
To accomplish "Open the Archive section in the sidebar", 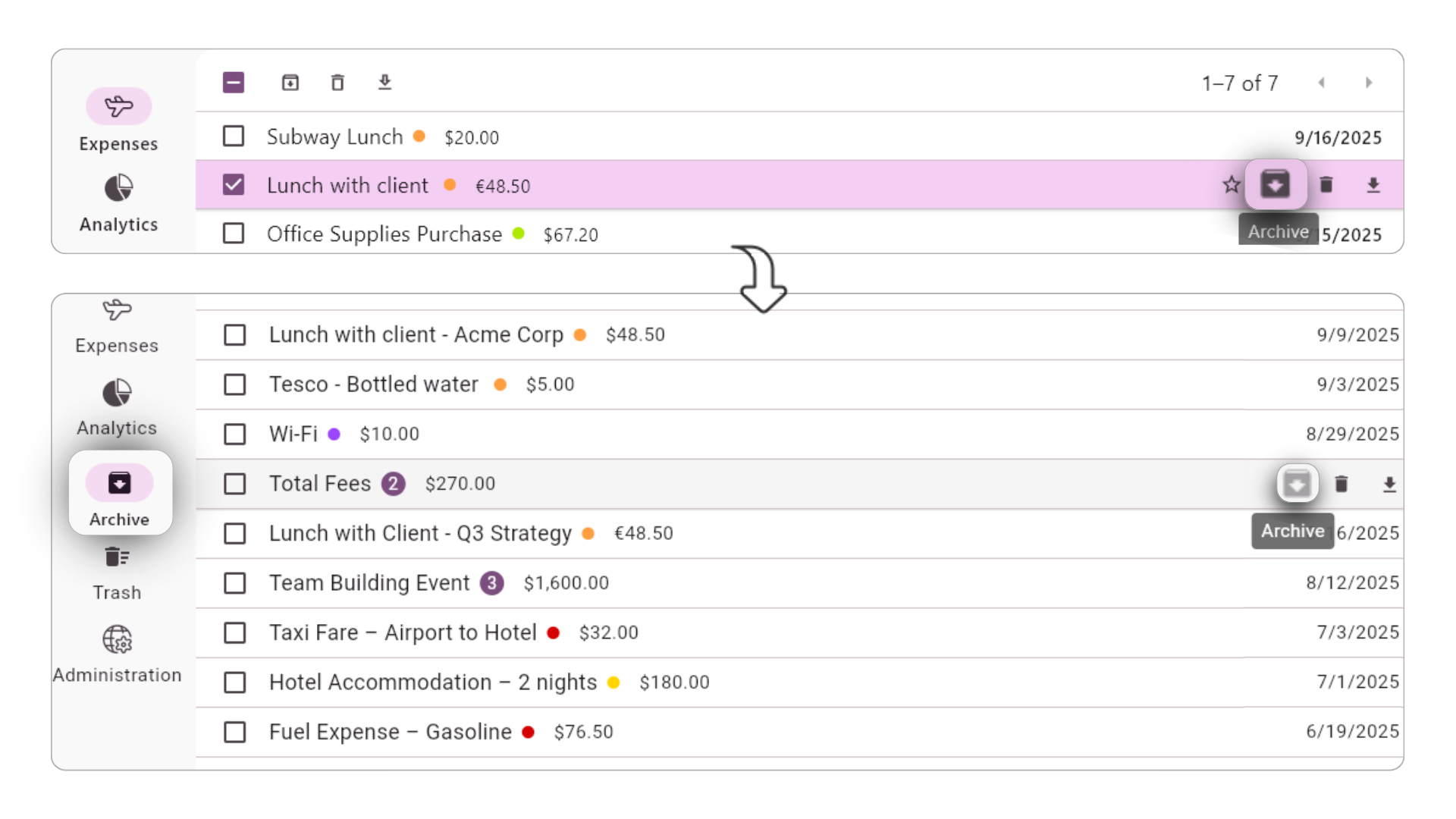I will coord(120,494).
